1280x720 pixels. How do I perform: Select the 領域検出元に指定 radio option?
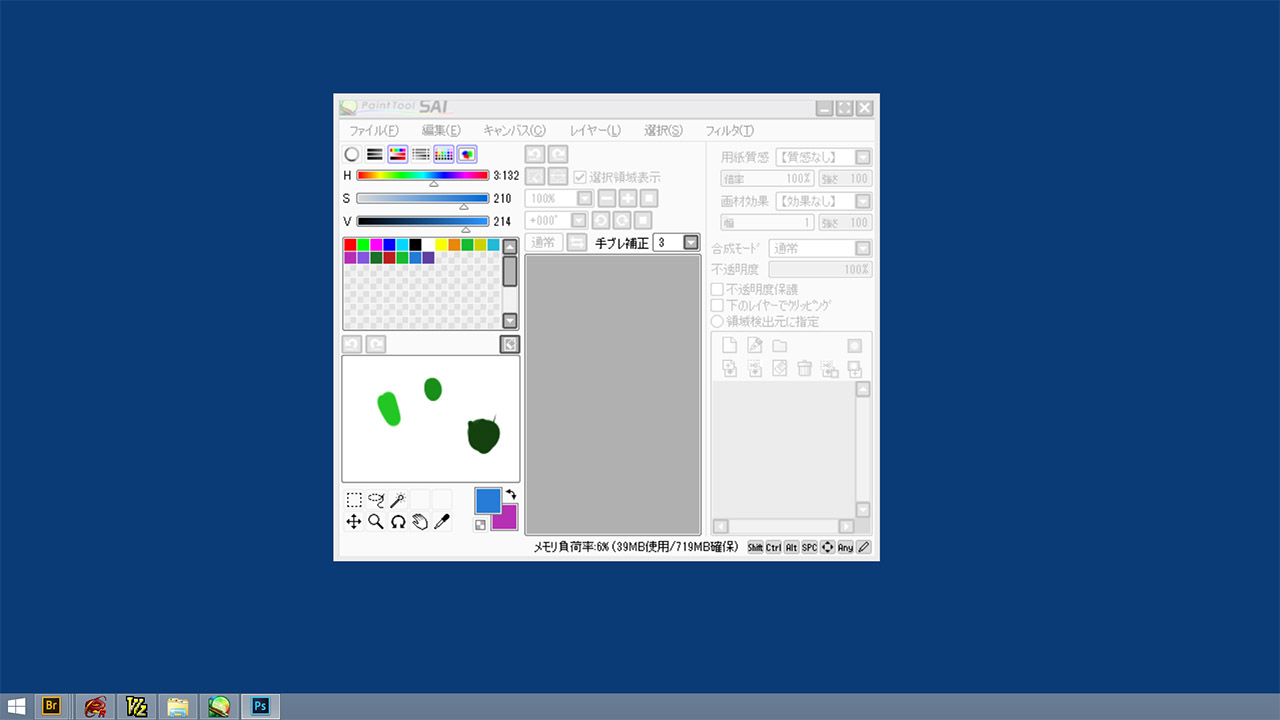(x=717, y=321)
